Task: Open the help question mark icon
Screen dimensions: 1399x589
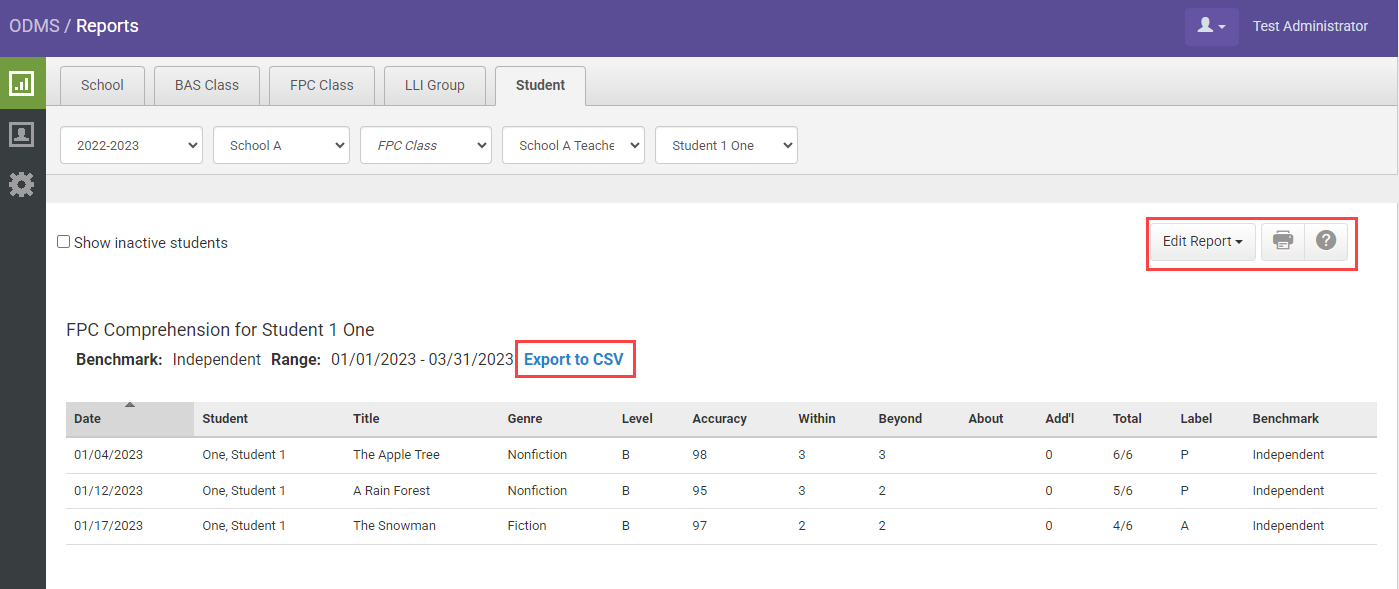Action: point(1326,241)
